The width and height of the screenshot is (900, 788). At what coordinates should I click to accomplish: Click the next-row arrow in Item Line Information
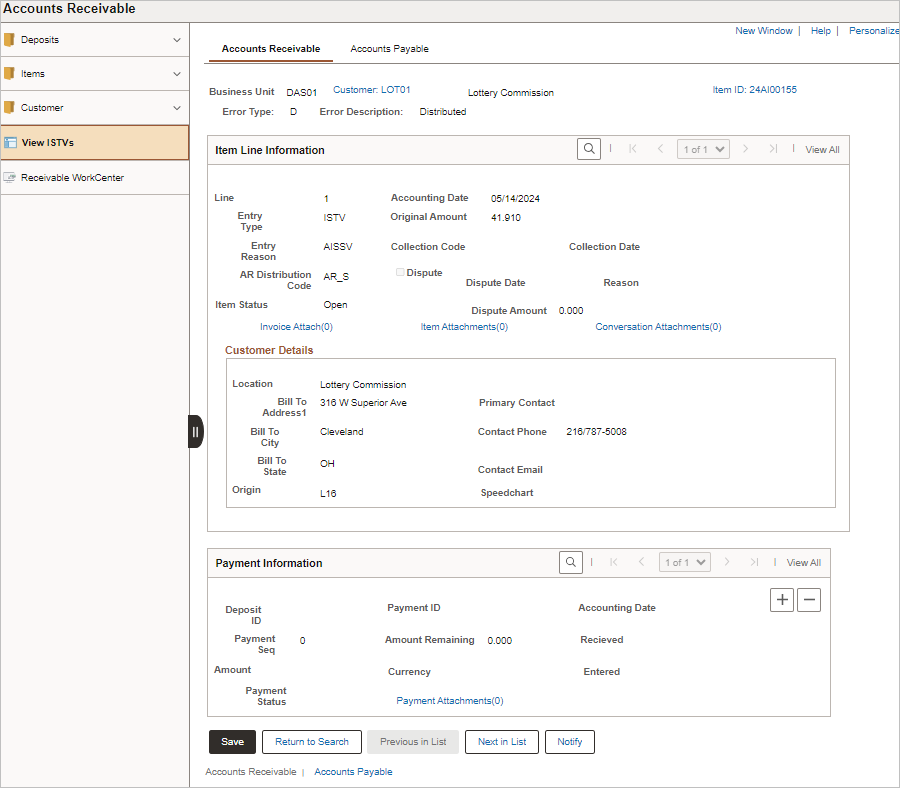pos(746,148)
